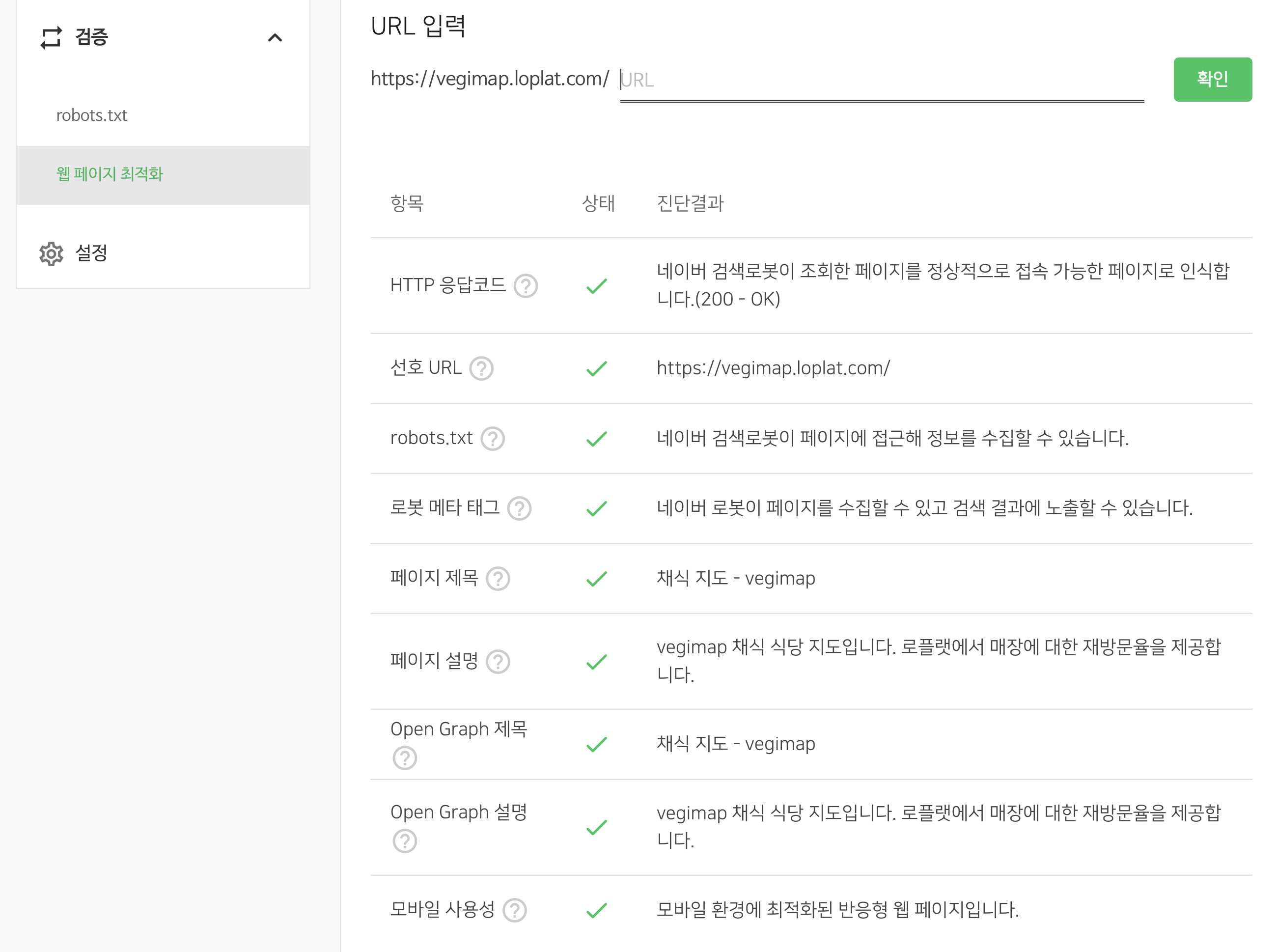The height and width of the screenshot is (952, 1277).
Task: Select 웹 페이지 최적화 menu item
Action: point(110,174)
